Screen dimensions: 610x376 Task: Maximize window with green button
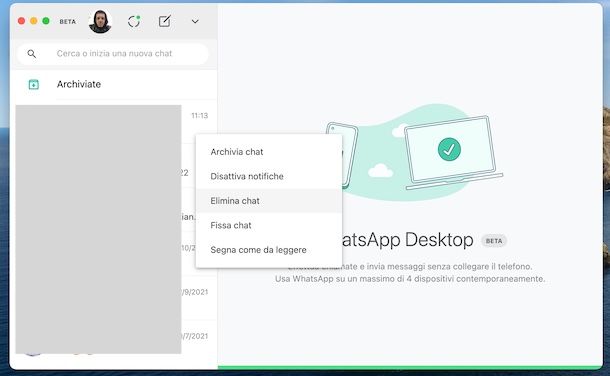[46, 21]
